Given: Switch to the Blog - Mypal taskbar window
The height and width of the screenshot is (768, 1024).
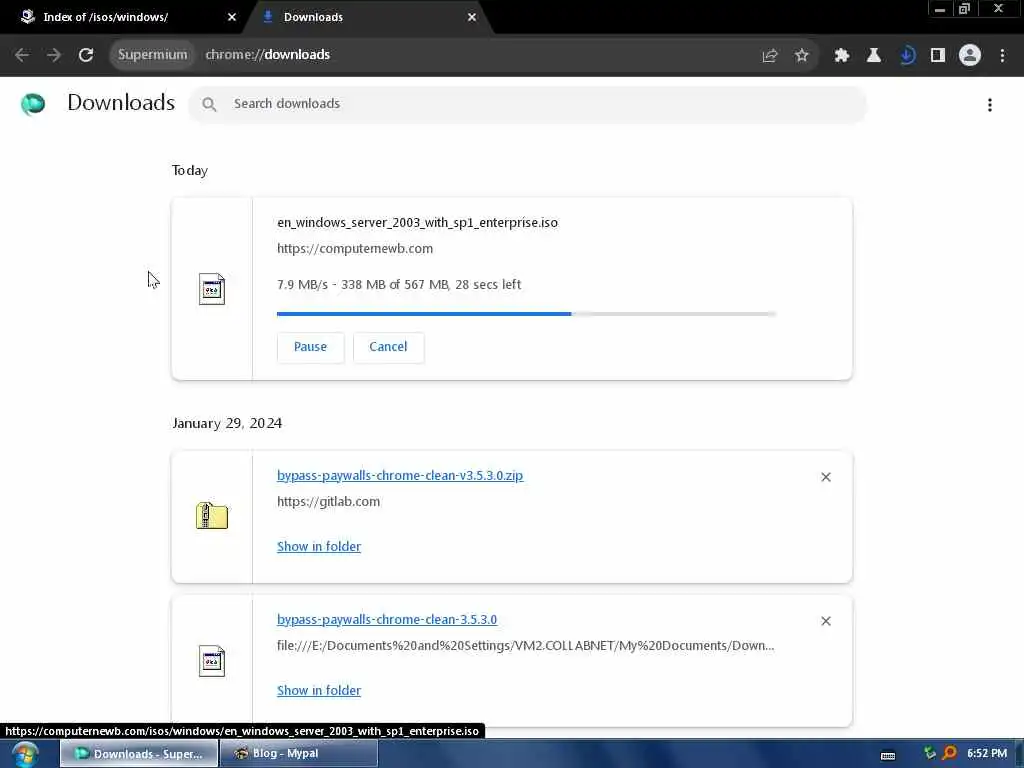Looking at the screenshot, I should tap(299, 754).
